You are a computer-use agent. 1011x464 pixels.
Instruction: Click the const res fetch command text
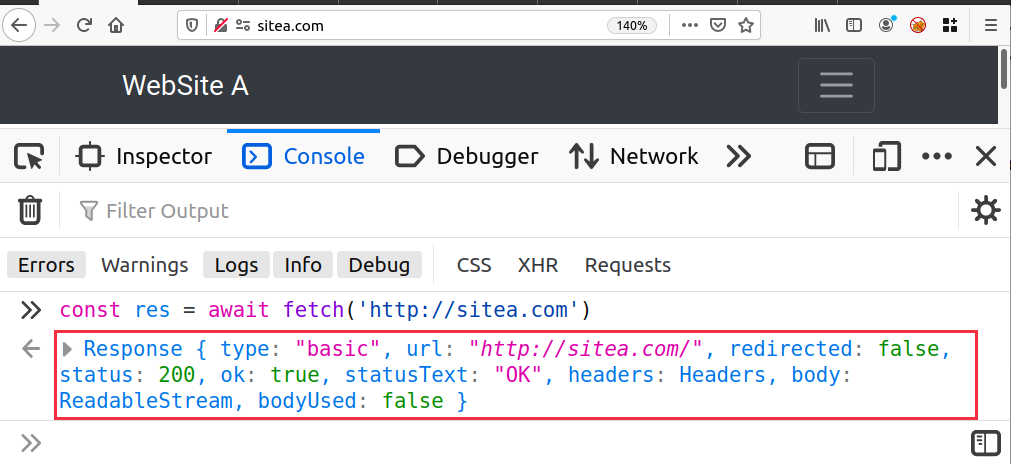click(x=325, y=310)
